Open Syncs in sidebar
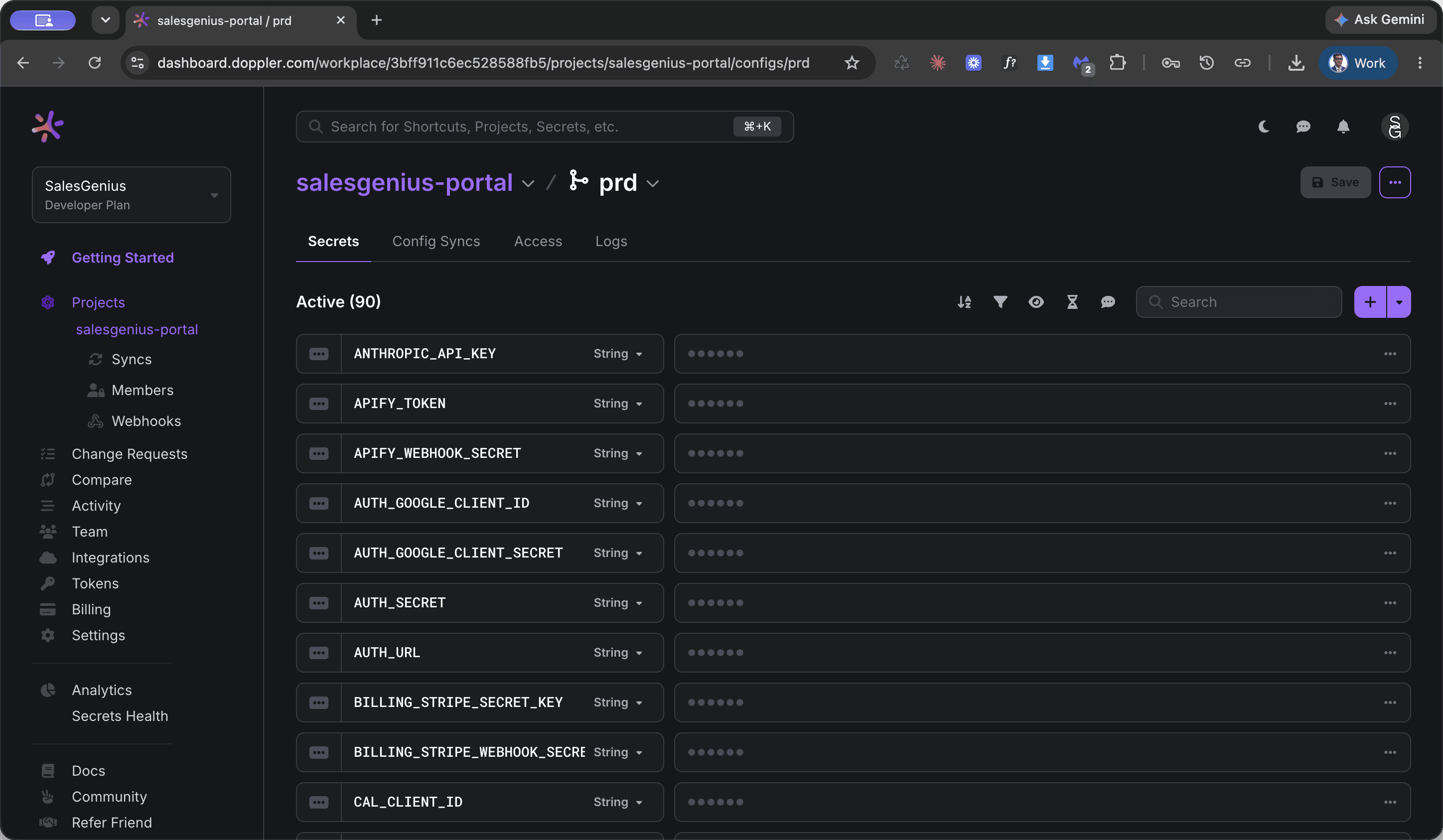 coord(131,359)
